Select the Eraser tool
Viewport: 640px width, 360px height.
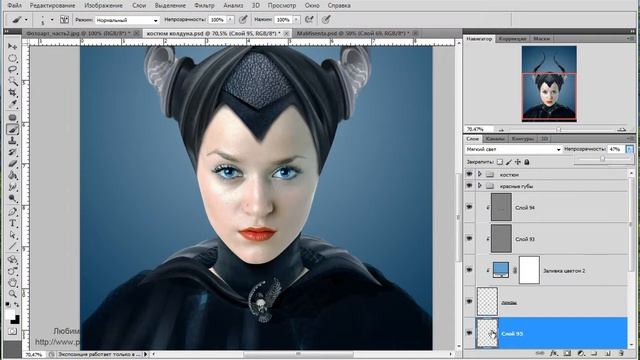click(x=13, y=164)
